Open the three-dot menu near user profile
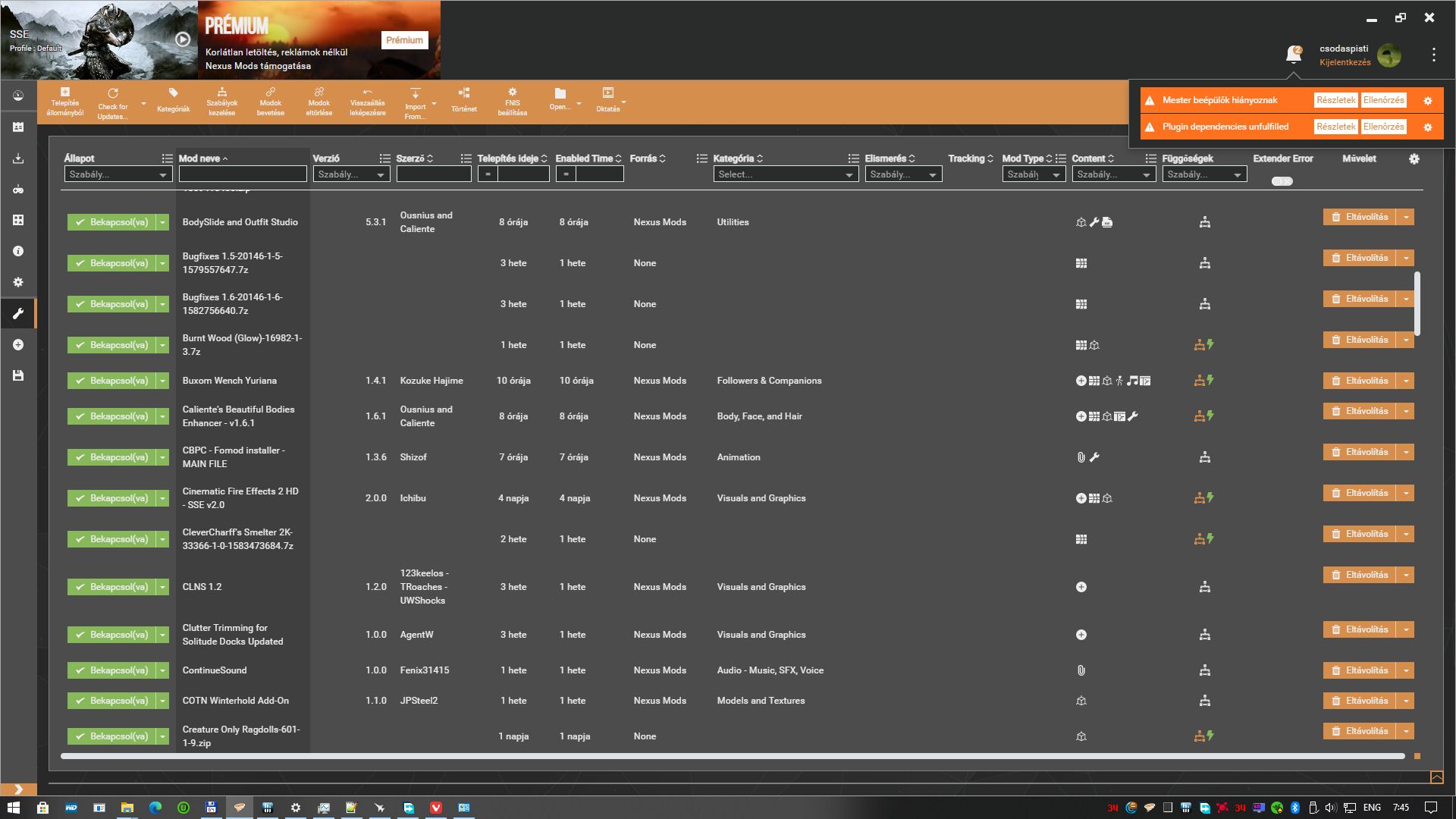This screenshot has width=1456, height=819. click(1433, 55)
